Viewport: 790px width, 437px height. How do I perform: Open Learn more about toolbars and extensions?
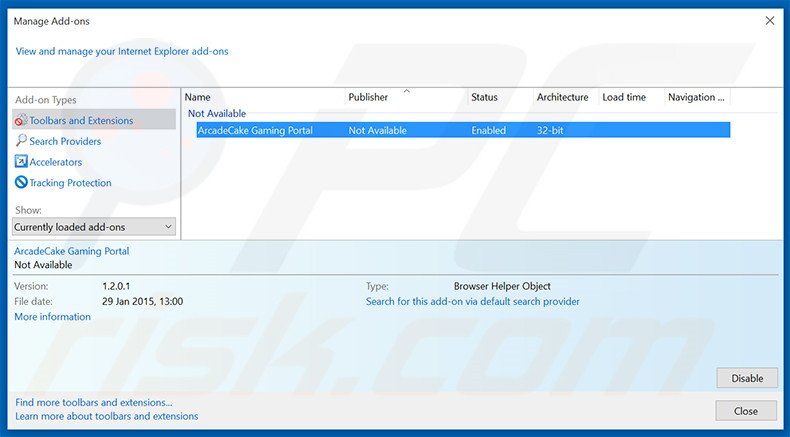[107, 416]
